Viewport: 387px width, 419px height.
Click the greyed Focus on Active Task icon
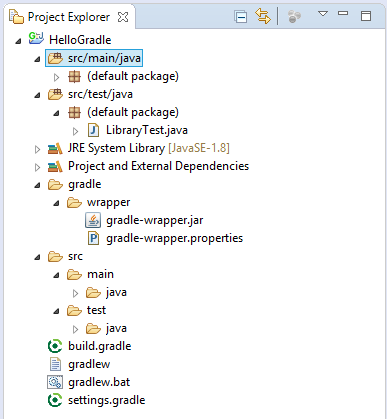pyautogui.click(x=294, y=16)
